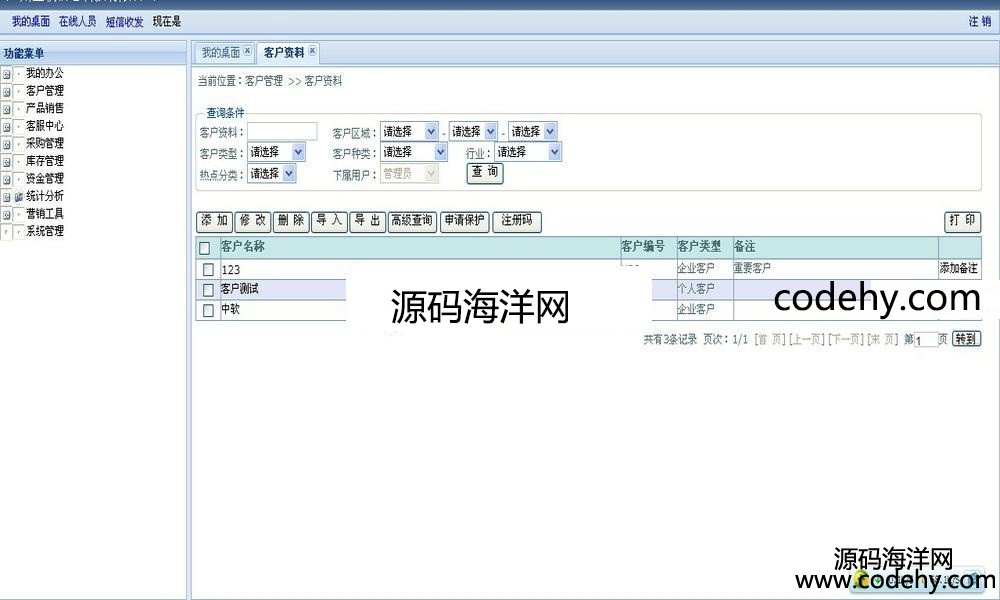
Task: Go to 我的桌面 in top navigation
Action: [31, 22]
